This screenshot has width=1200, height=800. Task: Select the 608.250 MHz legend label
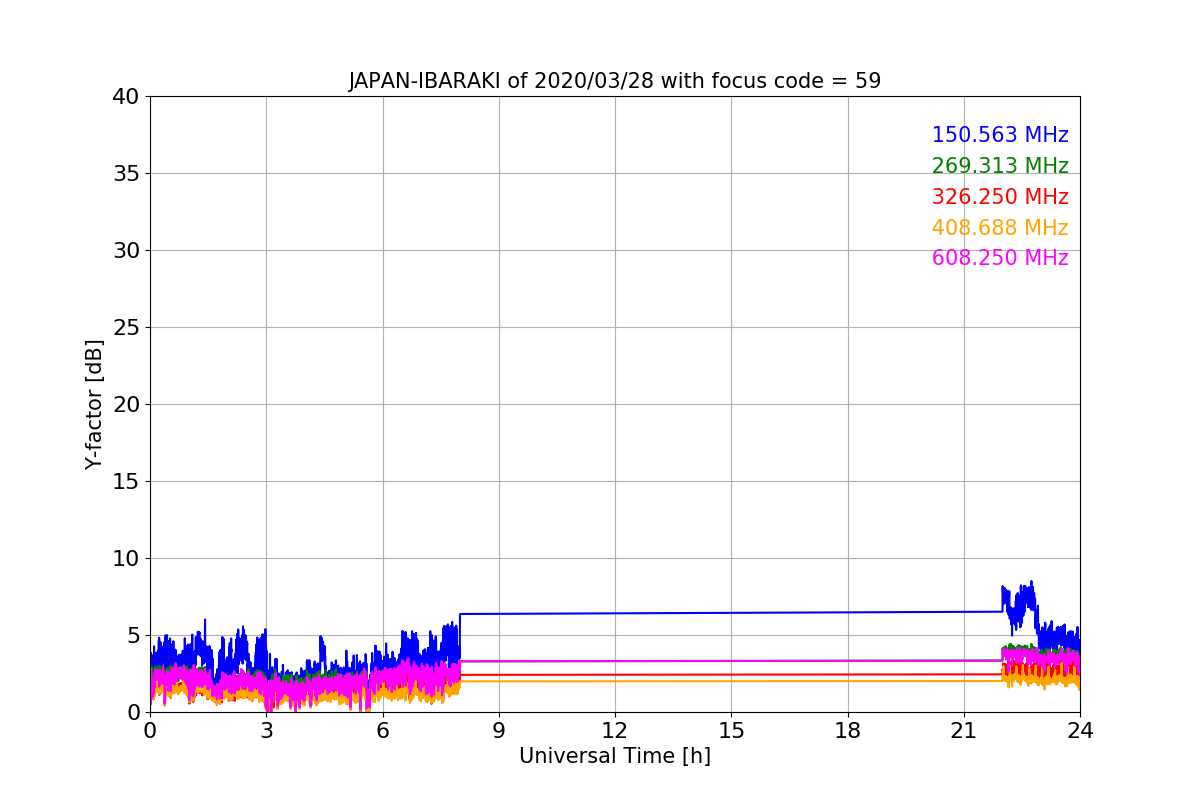1000,258
